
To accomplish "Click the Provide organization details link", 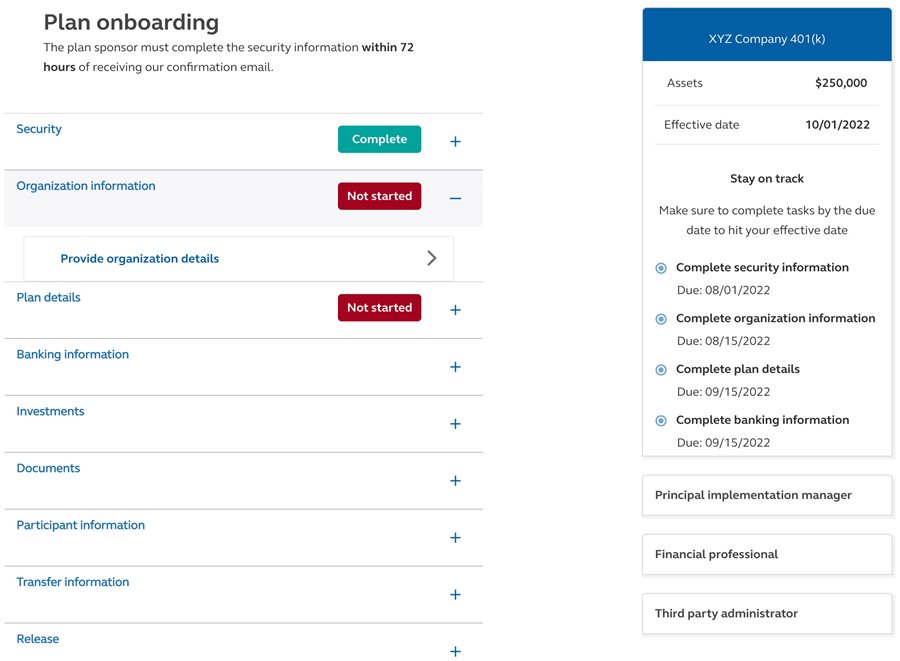I will click(139, 257).
